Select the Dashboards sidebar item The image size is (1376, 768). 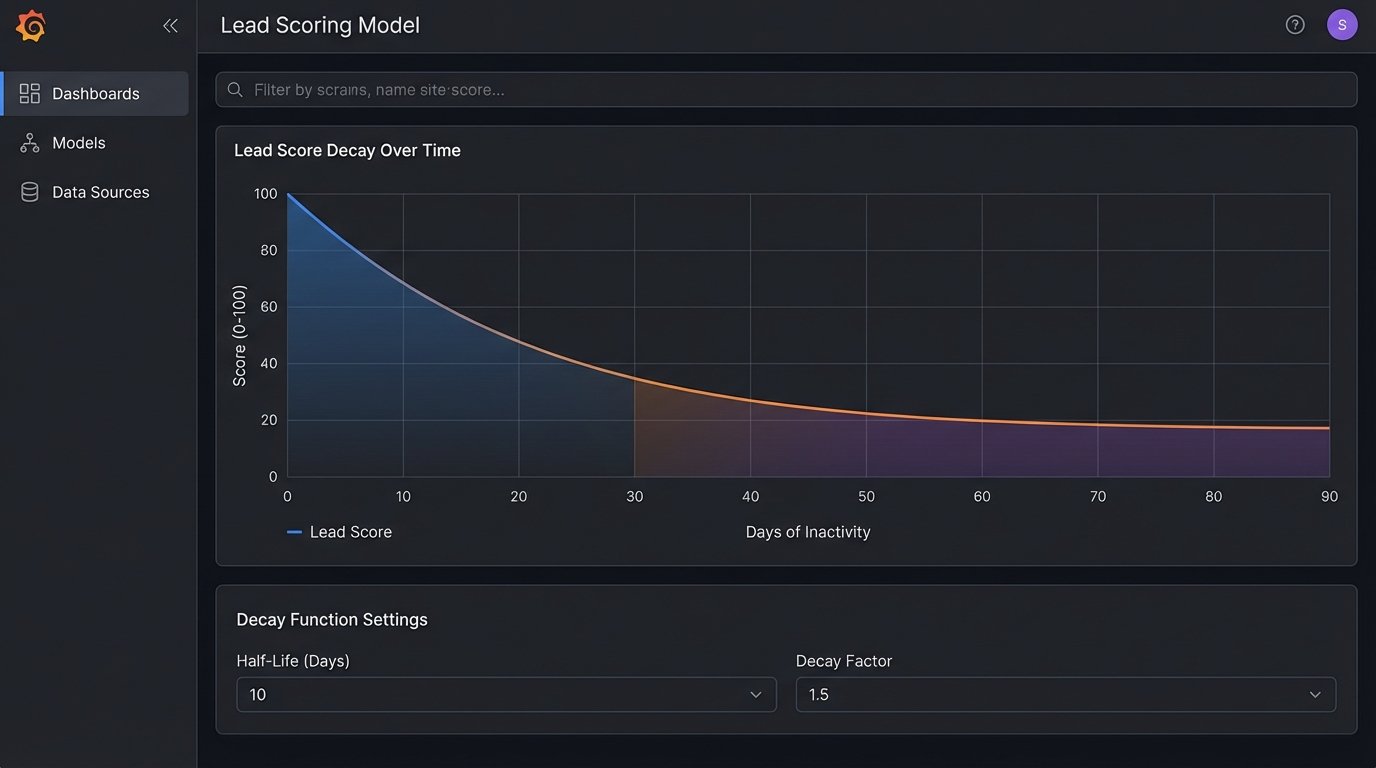96,93
